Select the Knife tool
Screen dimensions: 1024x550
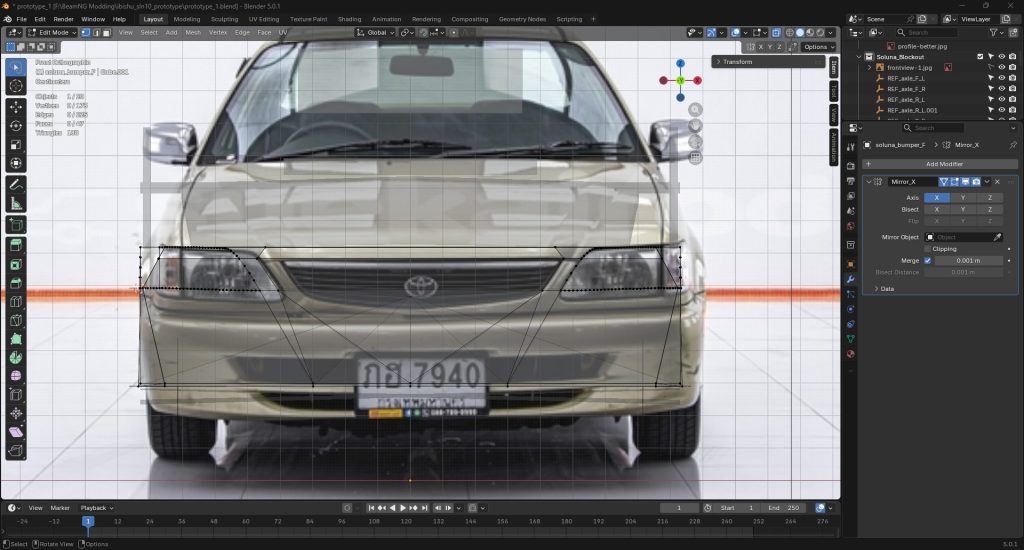click(x=16, y=320)
